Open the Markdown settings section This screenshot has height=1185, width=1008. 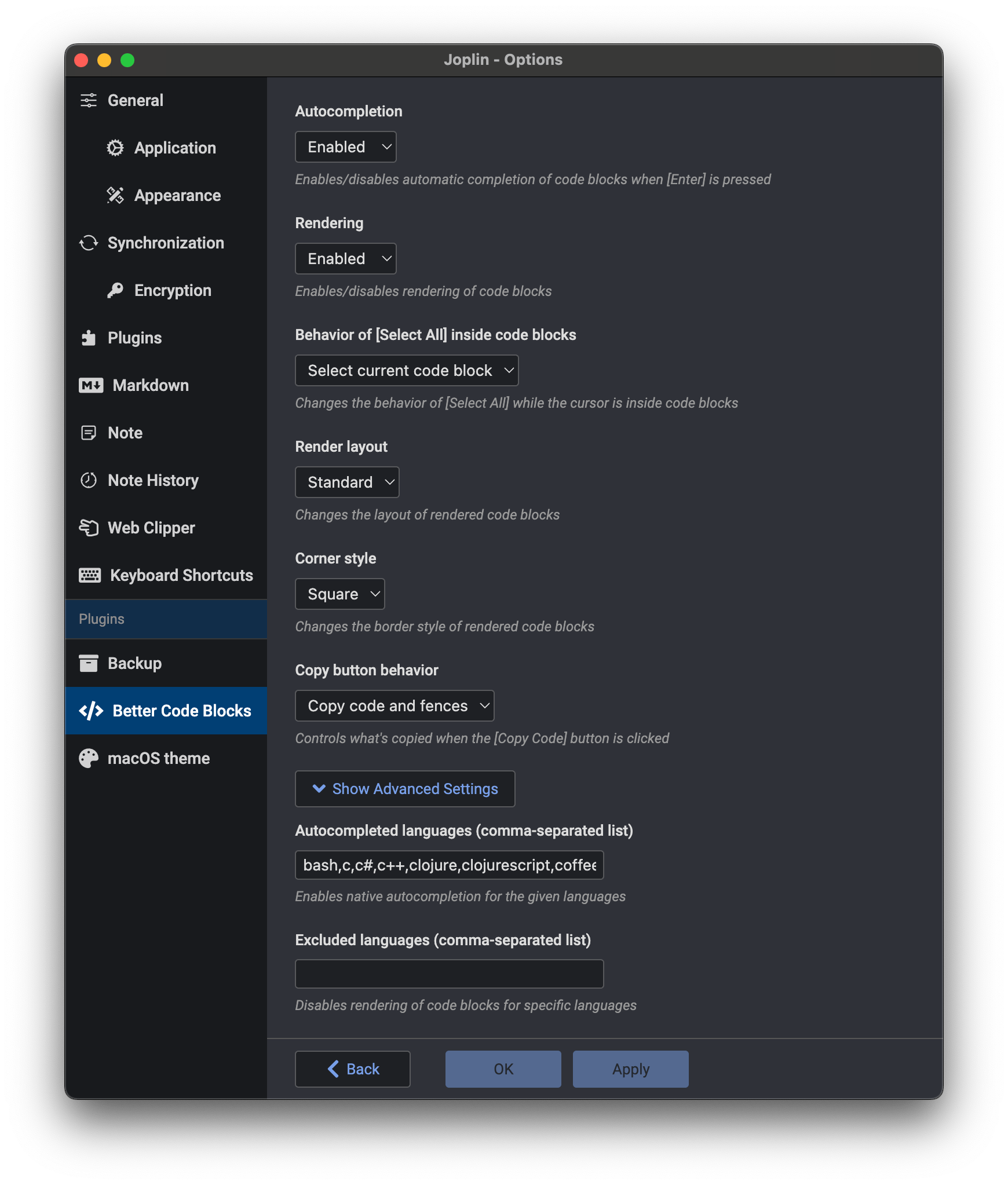pos(166,385)
